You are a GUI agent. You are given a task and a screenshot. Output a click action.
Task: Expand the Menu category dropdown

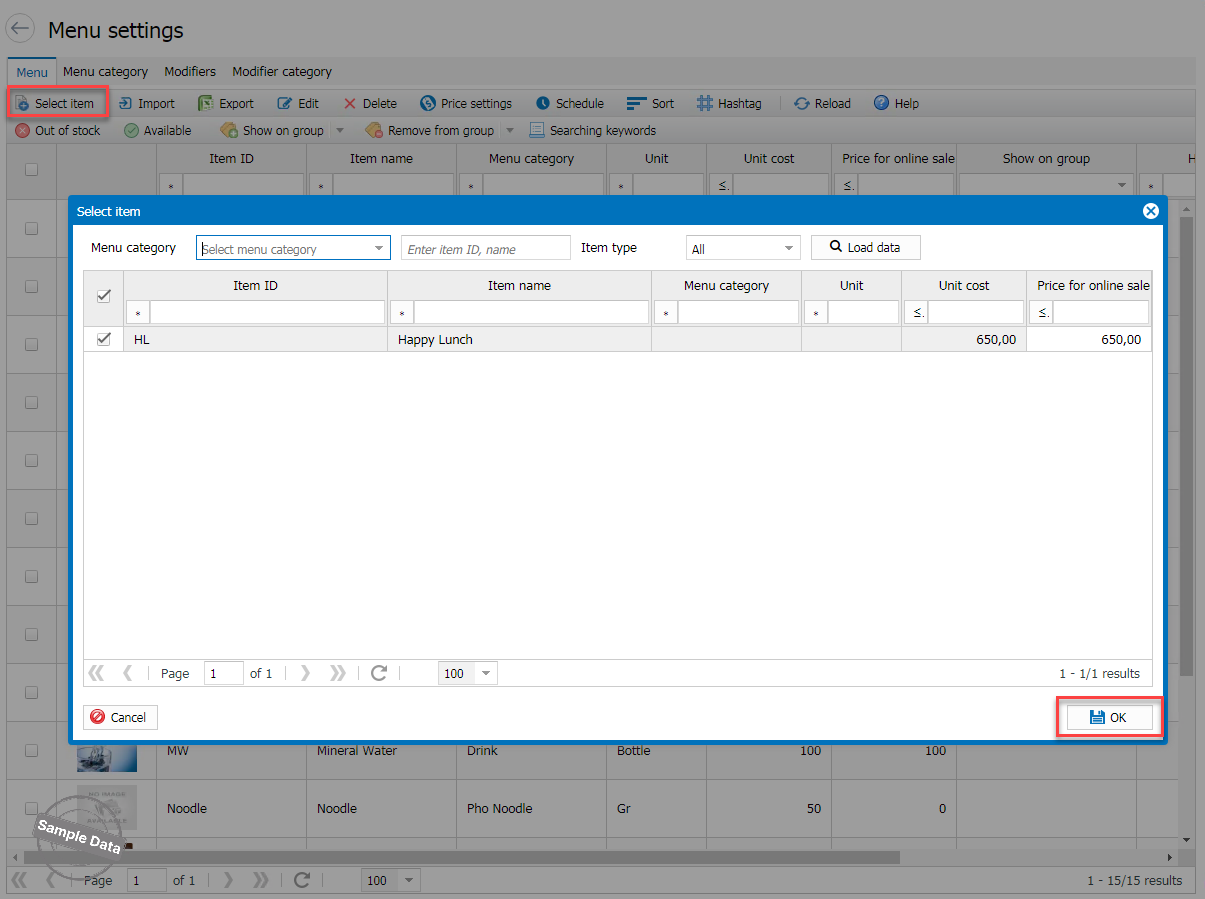pos(379,248)
